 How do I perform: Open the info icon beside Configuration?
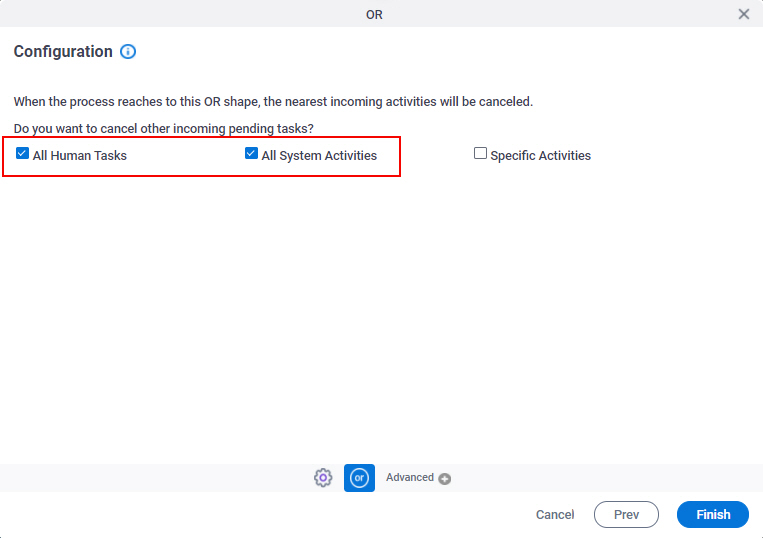coord(128,52)
